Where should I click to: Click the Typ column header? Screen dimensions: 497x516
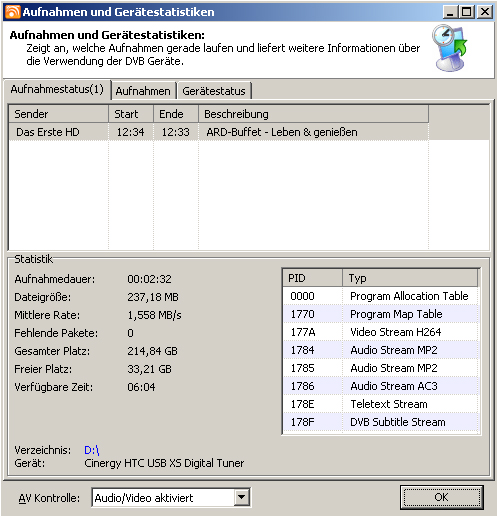[410, 278]
